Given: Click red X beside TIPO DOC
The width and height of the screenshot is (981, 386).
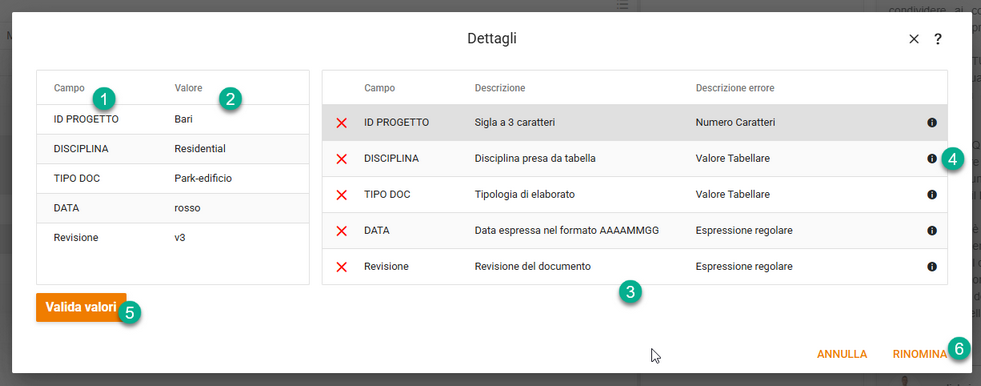Looking at the screenshot, I should coord(342,195).
